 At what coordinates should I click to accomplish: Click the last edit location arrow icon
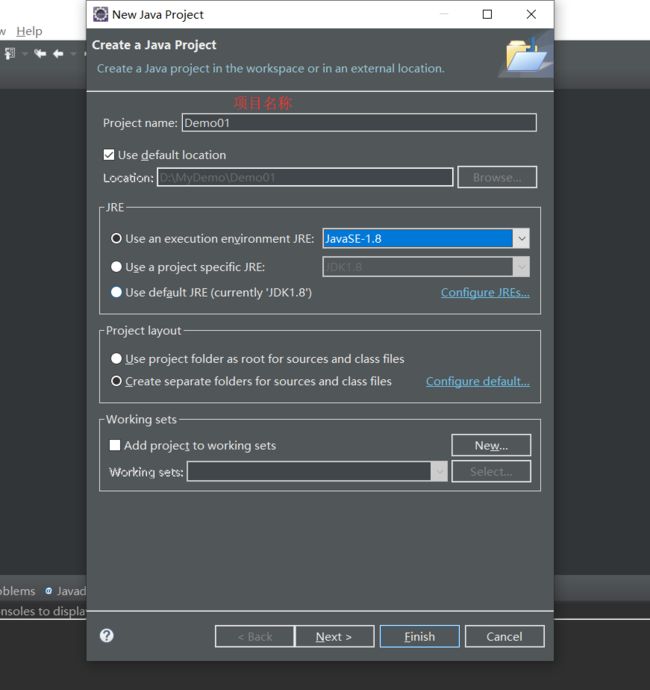(x=40, y=54)
